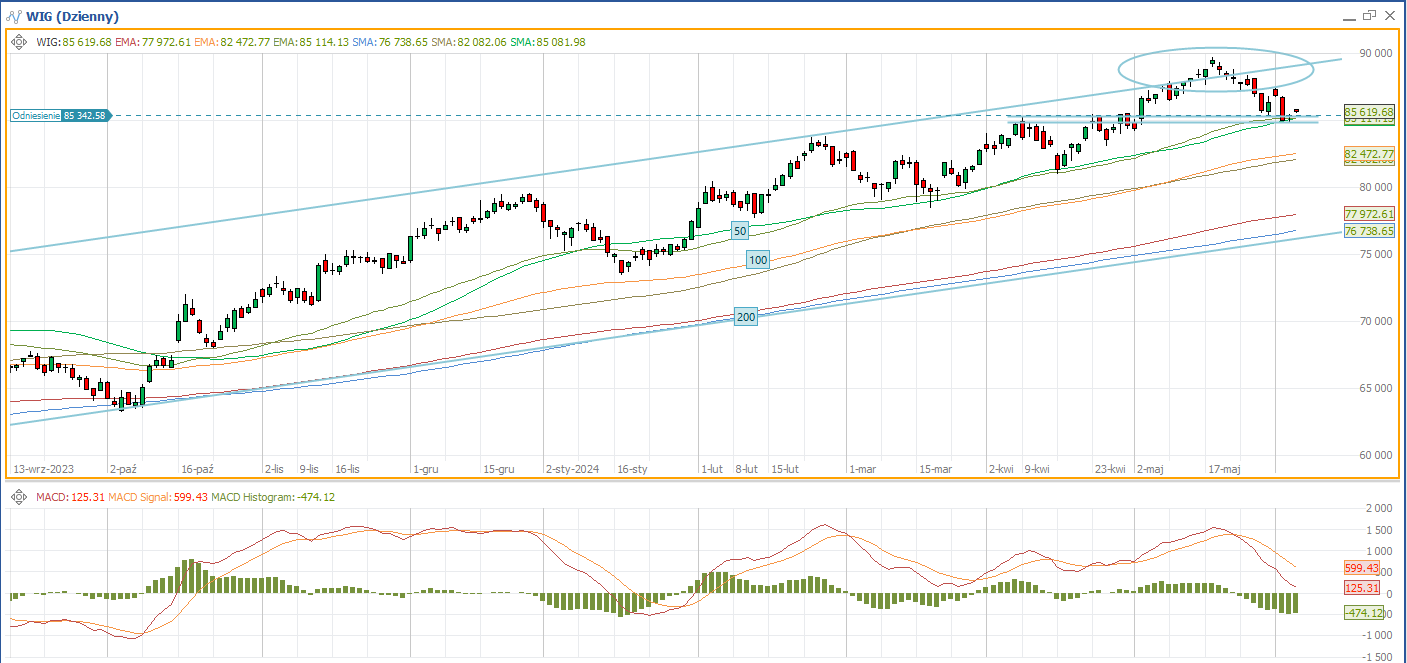Click the move handle icon of the WIG price pane
The image size is (1407, 663).
[x=19, y=42]
